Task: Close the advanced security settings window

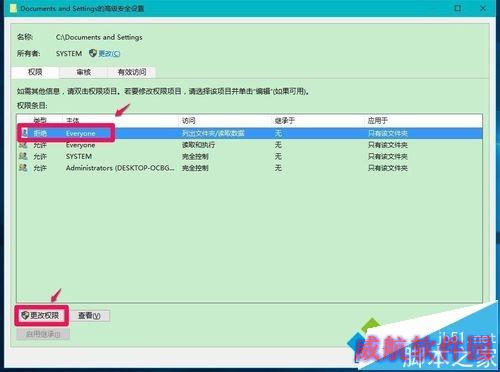Action: (483, 8)
